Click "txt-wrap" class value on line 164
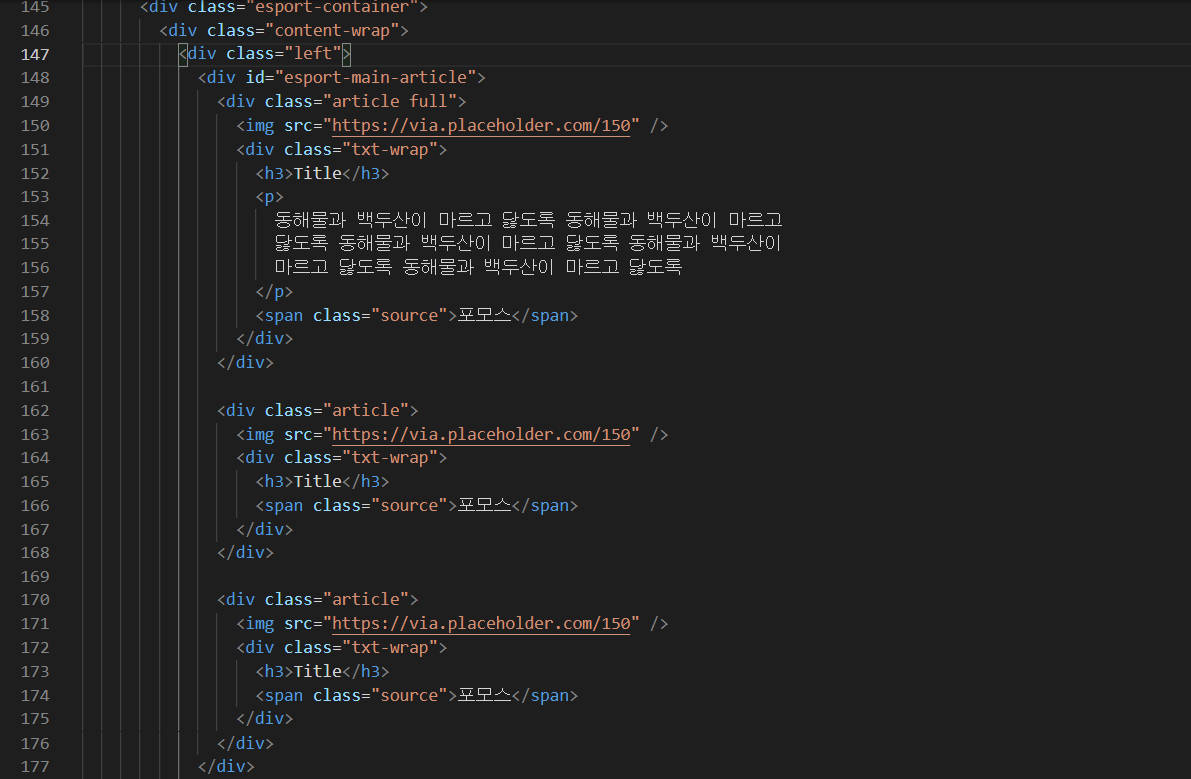 [390, 457]
